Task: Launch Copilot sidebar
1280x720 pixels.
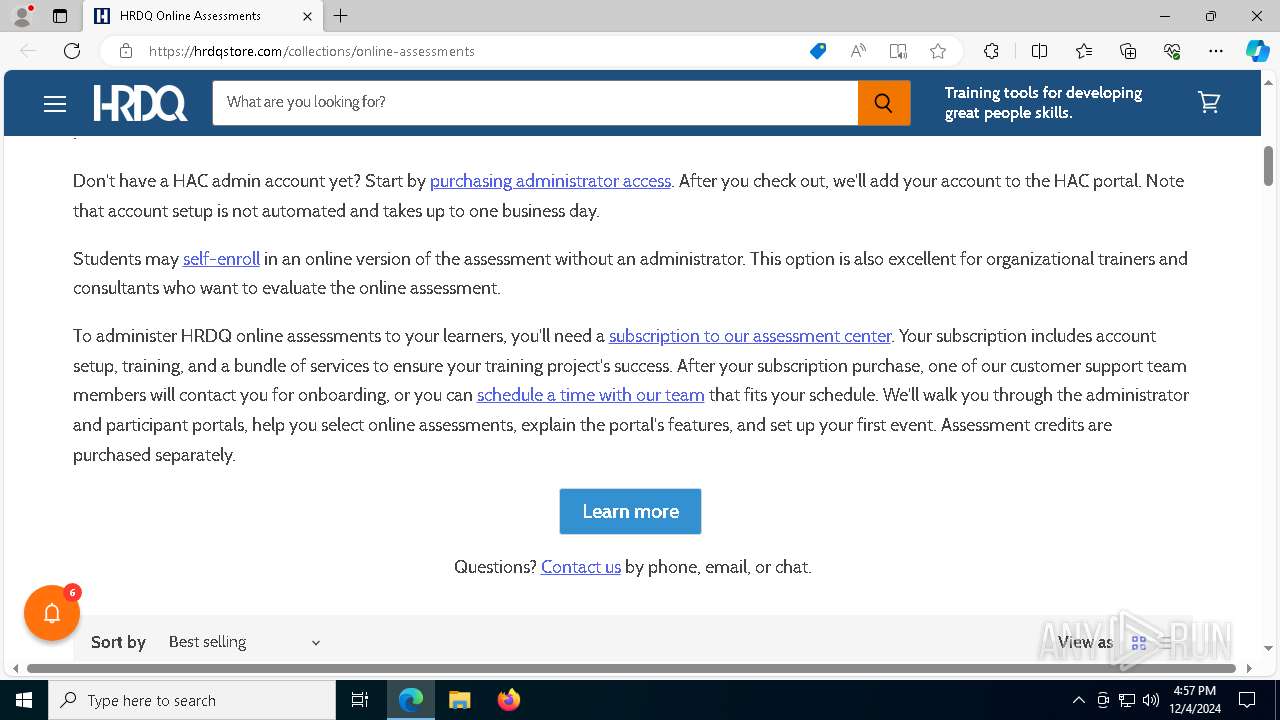Action: (x=1257, y=51)
